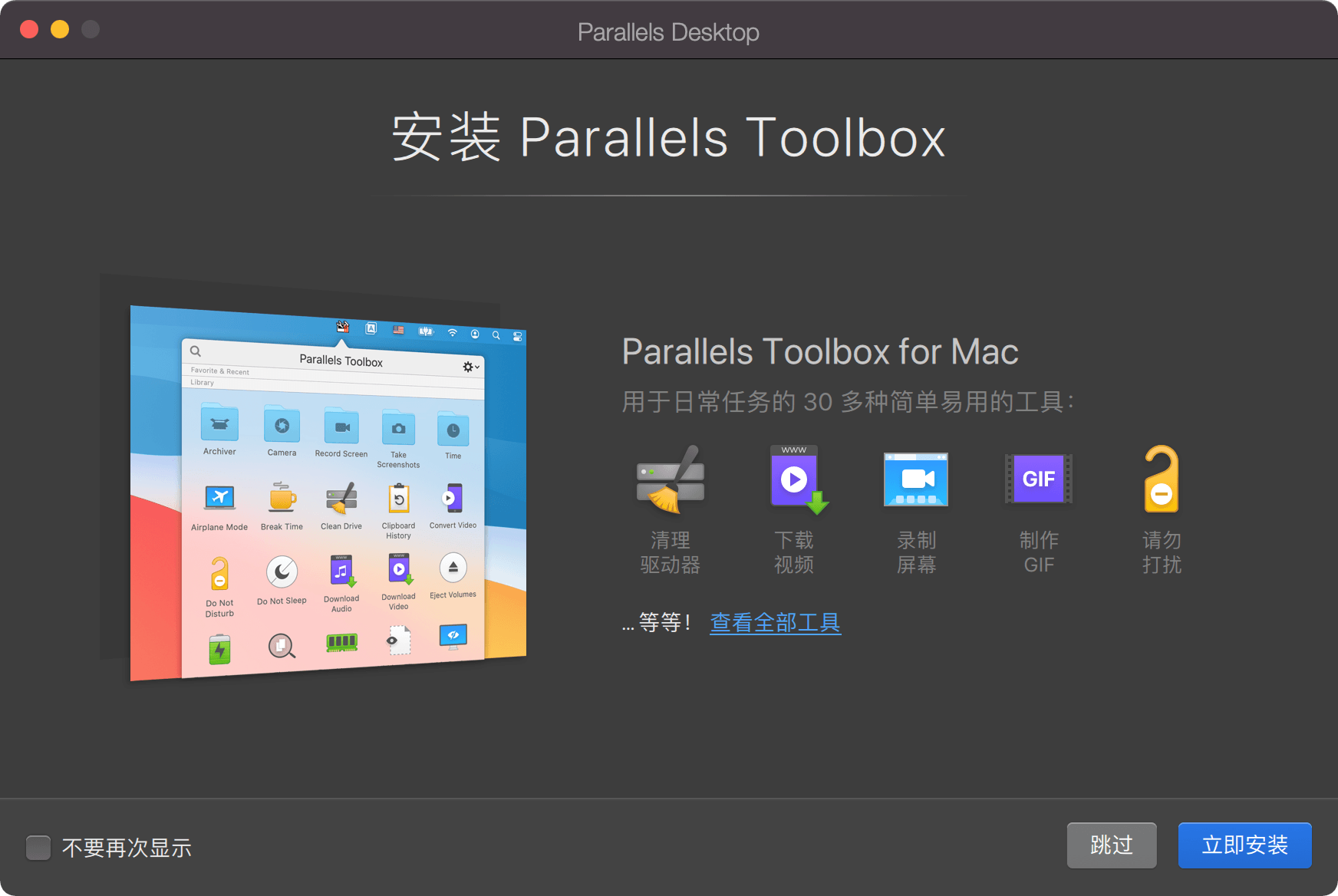Screen dimensions: 1338x896
Task: Click Archiver icon in the preview image
Action: click(219, 423)
